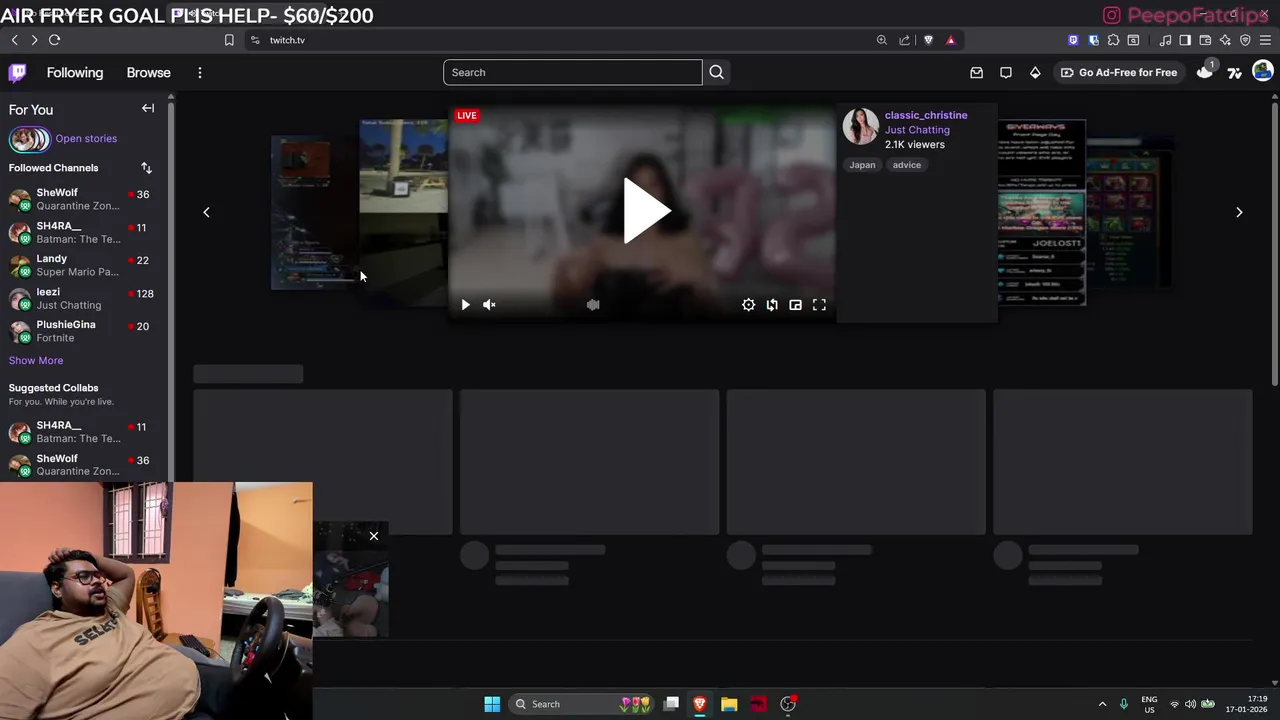Play the featured stream with large play button

tap(646, 211)
